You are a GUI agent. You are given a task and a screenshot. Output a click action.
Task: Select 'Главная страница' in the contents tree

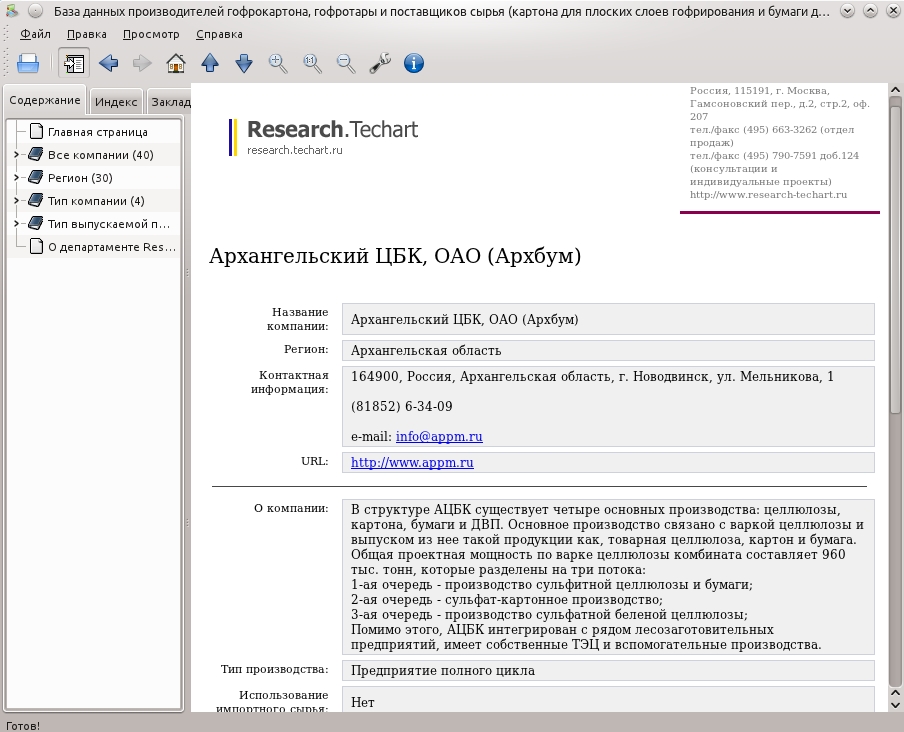pos(97,132)
